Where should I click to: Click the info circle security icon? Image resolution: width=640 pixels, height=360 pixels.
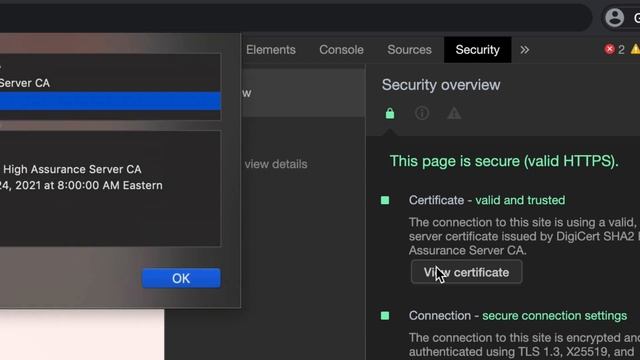pyautogui.click(x=422, y=113)
